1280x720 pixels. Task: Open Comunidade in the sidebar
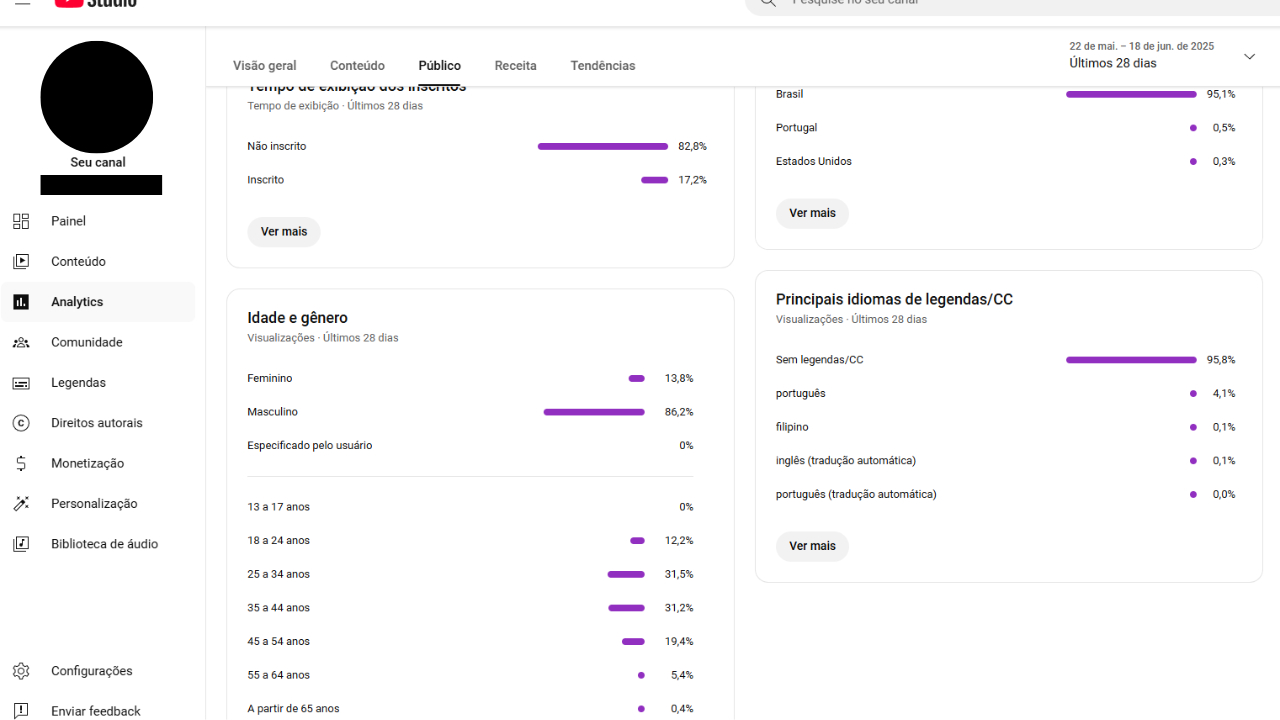98,342
